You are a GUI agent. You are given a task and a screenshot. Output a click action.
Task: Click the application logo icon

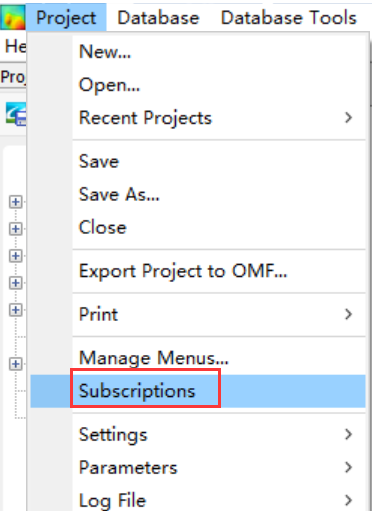click(x=13, y=17)
